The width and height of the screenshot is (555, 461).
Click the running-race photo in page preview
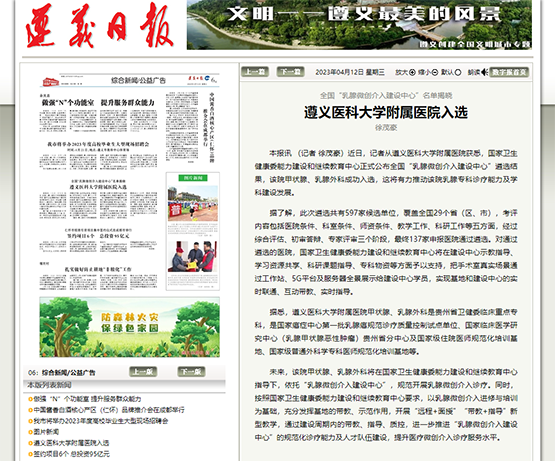pyautogui.click(x=193, y=203)
